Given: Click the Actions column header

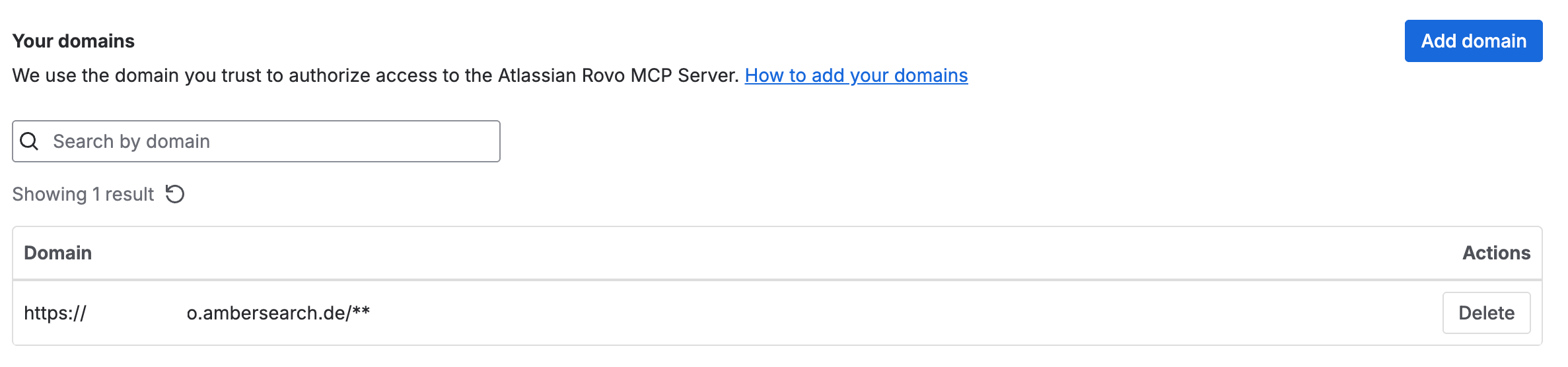Looking at the screenshot, I should 1496,253.
